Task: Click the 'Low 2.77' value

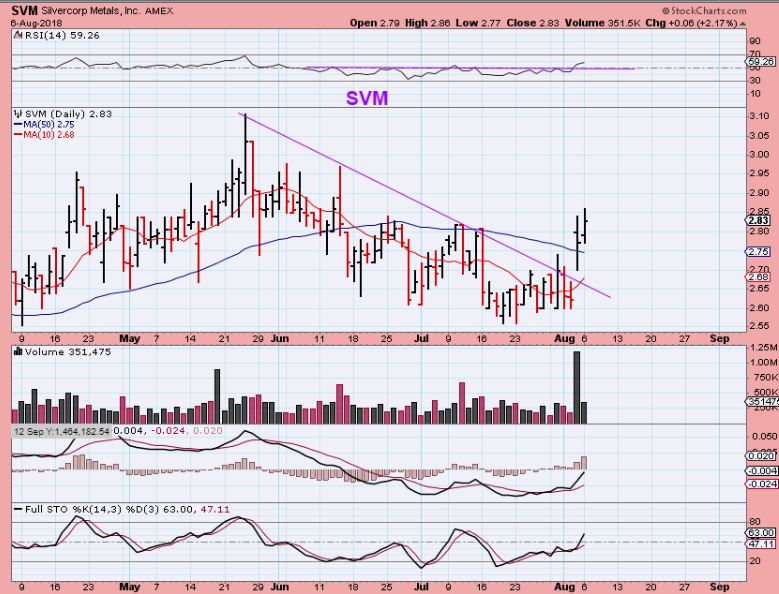Action: point(478,23)
